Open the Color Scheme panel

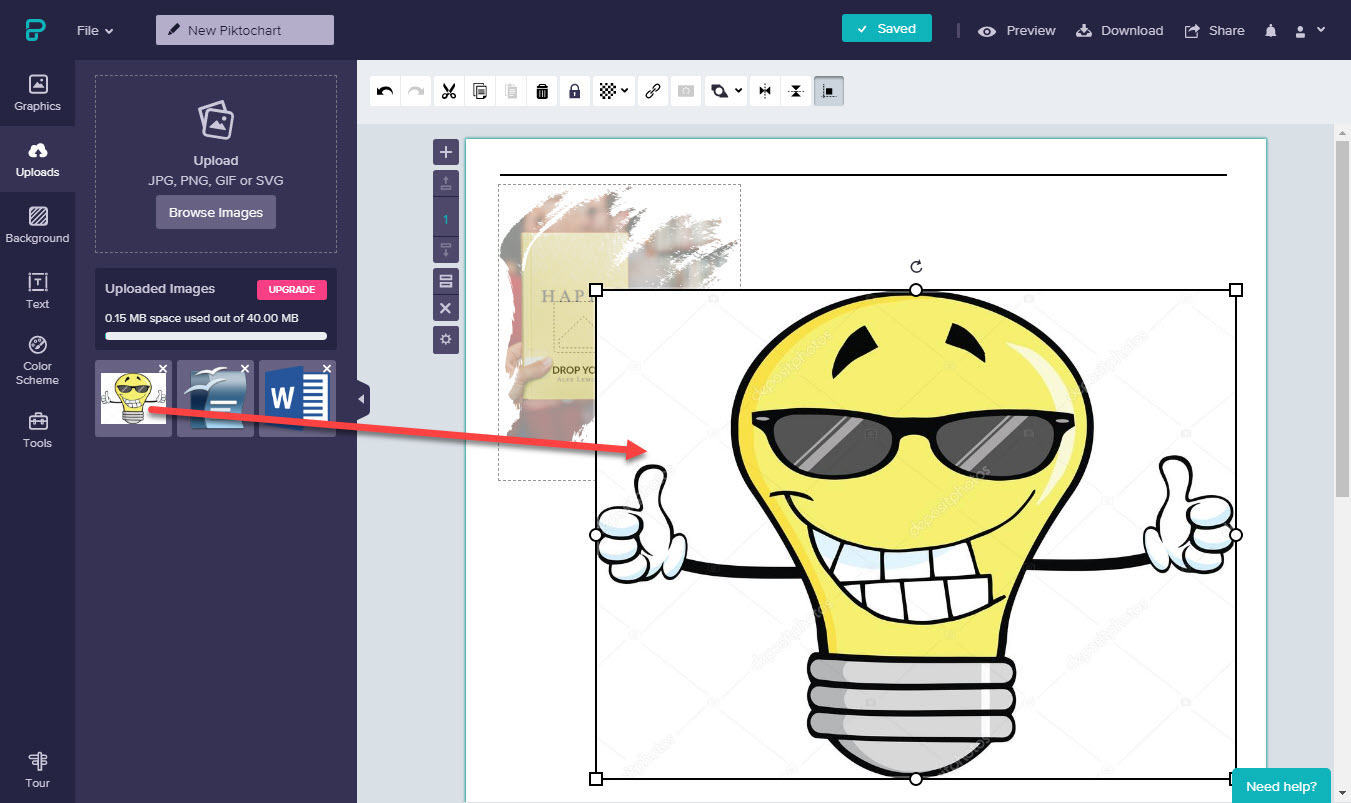(x=37, y=360)
